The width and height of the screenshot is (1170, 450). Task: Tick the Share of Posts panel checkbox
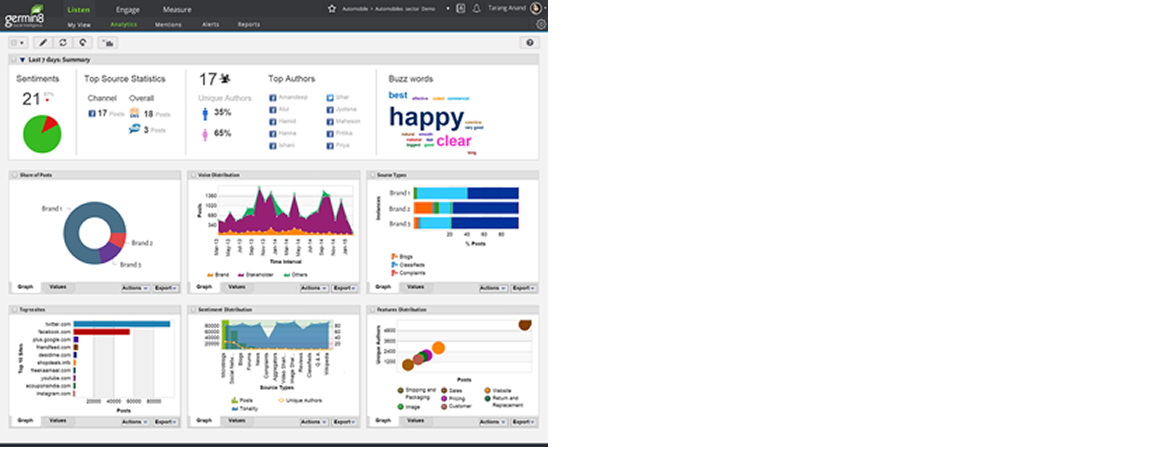[x=14, y=175]
